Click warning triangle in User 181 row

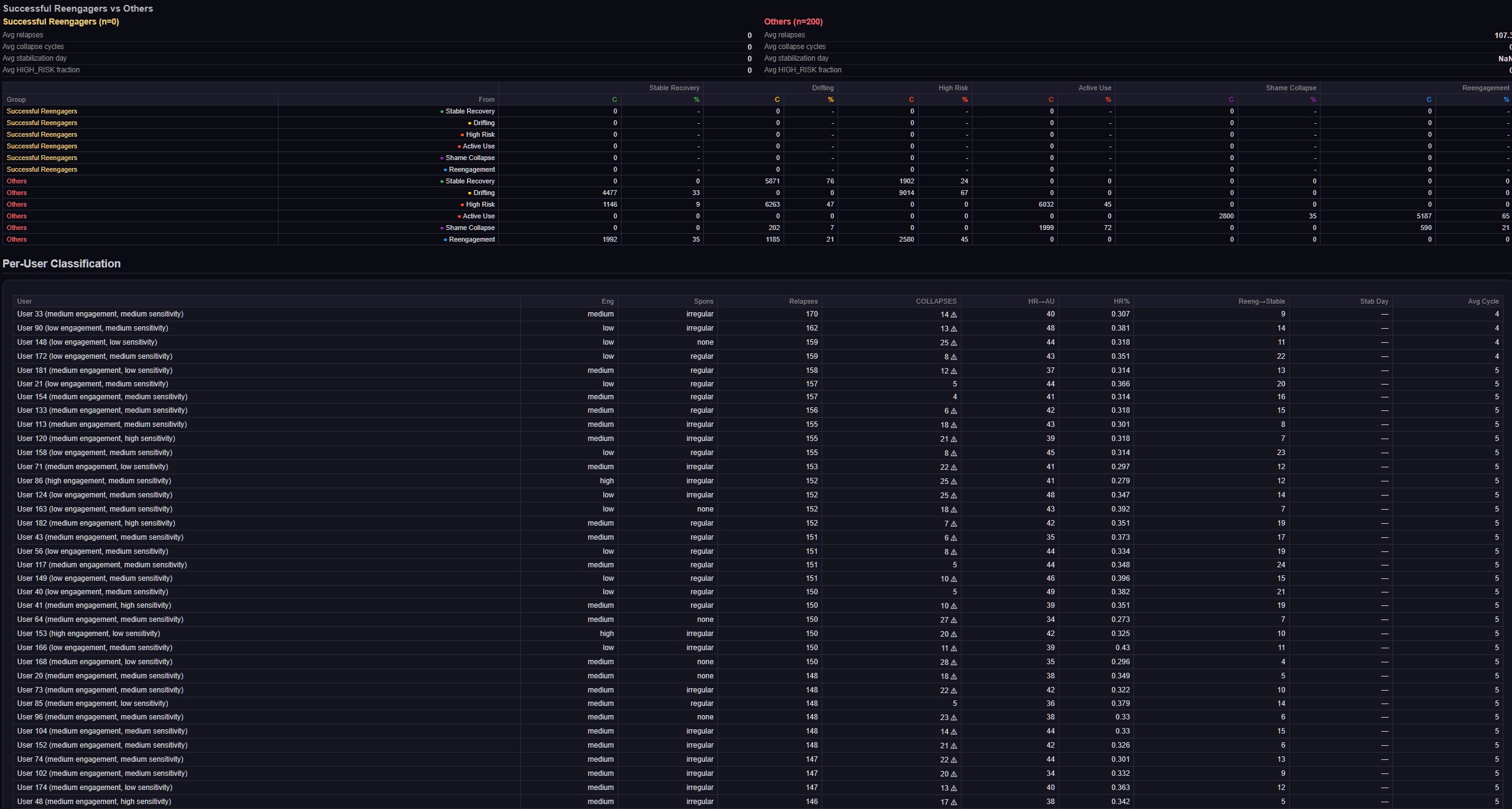954,371
